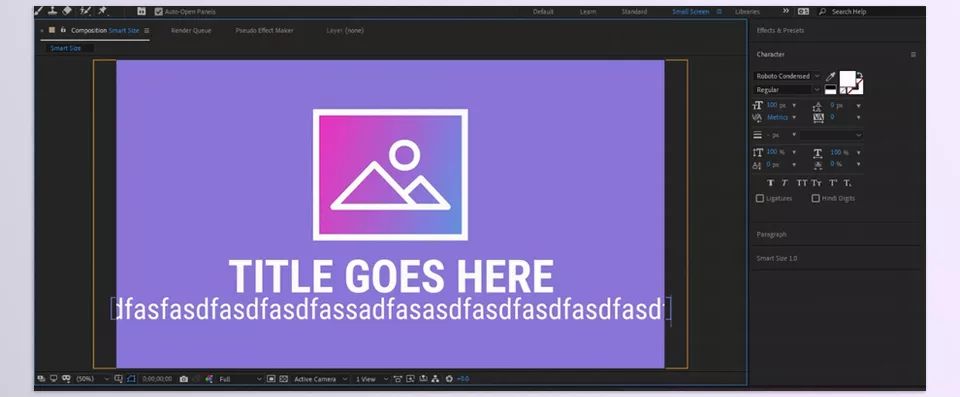The width and height of the screenshot is (960, 397).
Task: Open the Small Screen workspace menu icon
Action: [719, 12]
